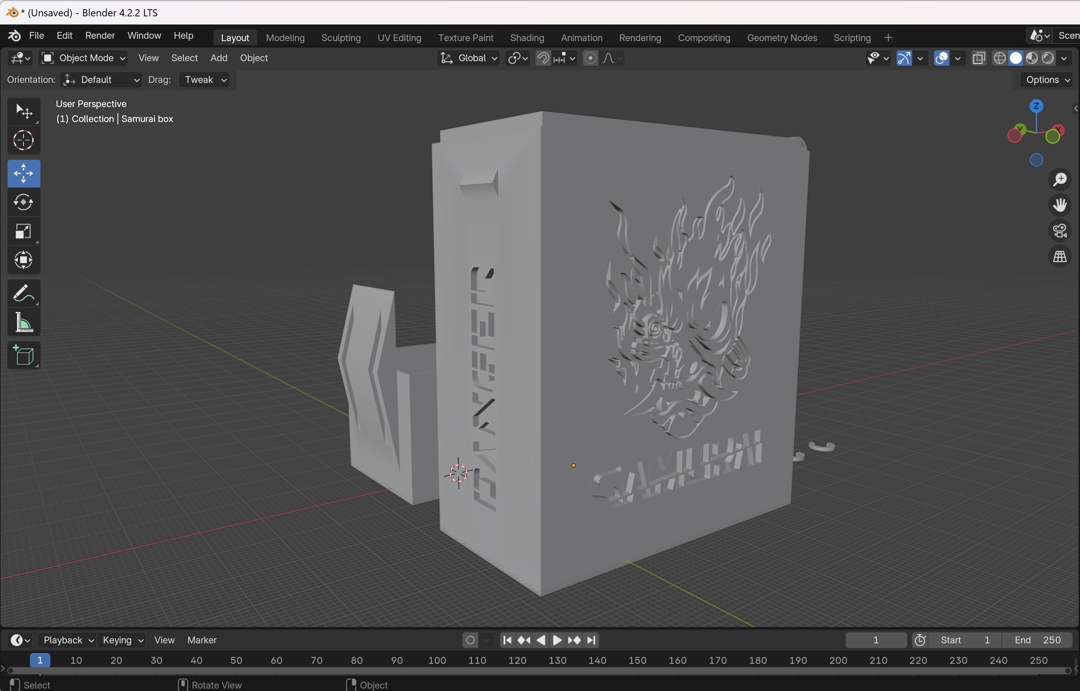This screenshot has width=1080, height=691.
Task: Open the Add menu in viewport header
Action: coord(219,58)
